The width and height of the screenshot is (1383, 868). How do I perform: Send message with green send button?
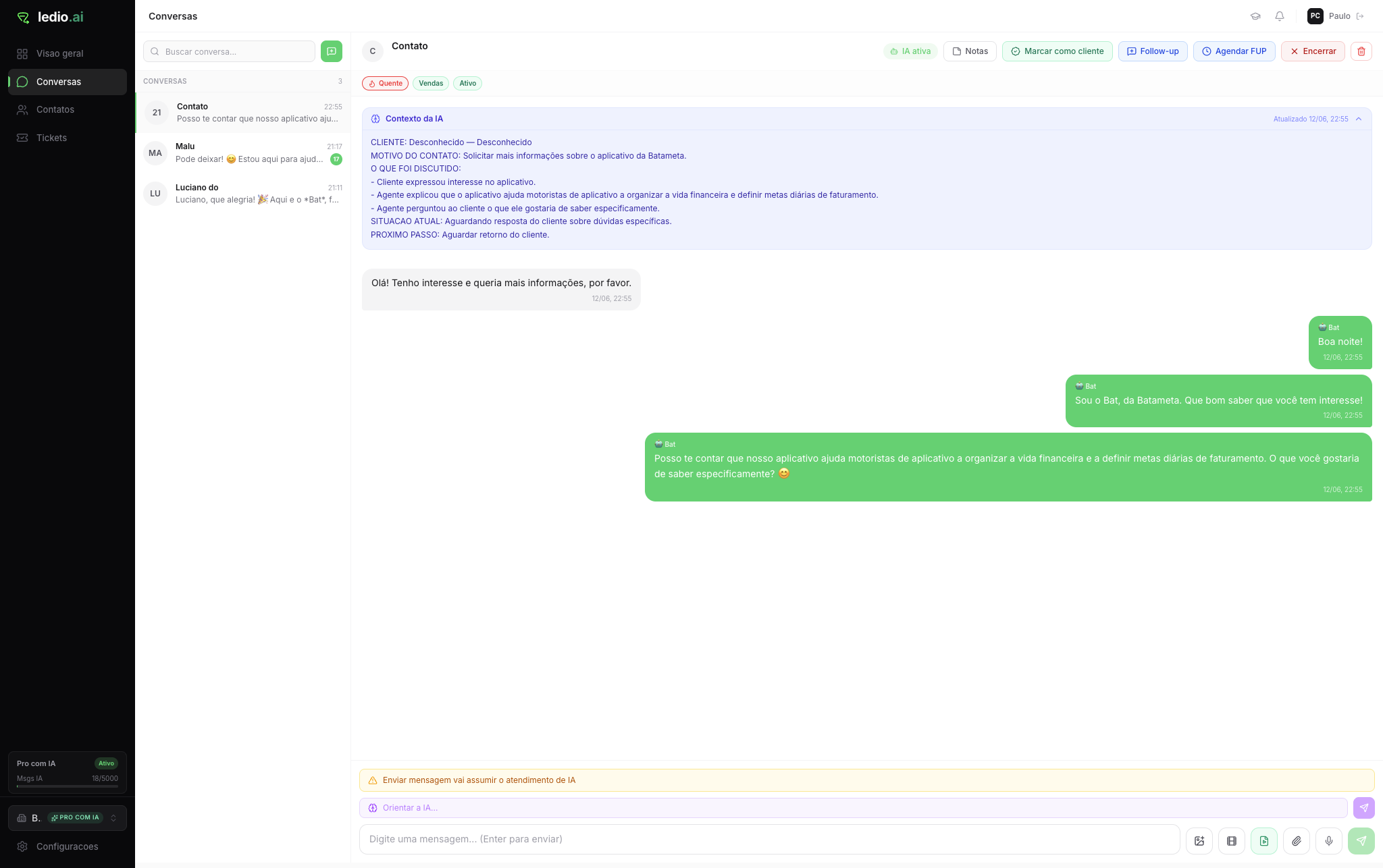[1361, 841]
